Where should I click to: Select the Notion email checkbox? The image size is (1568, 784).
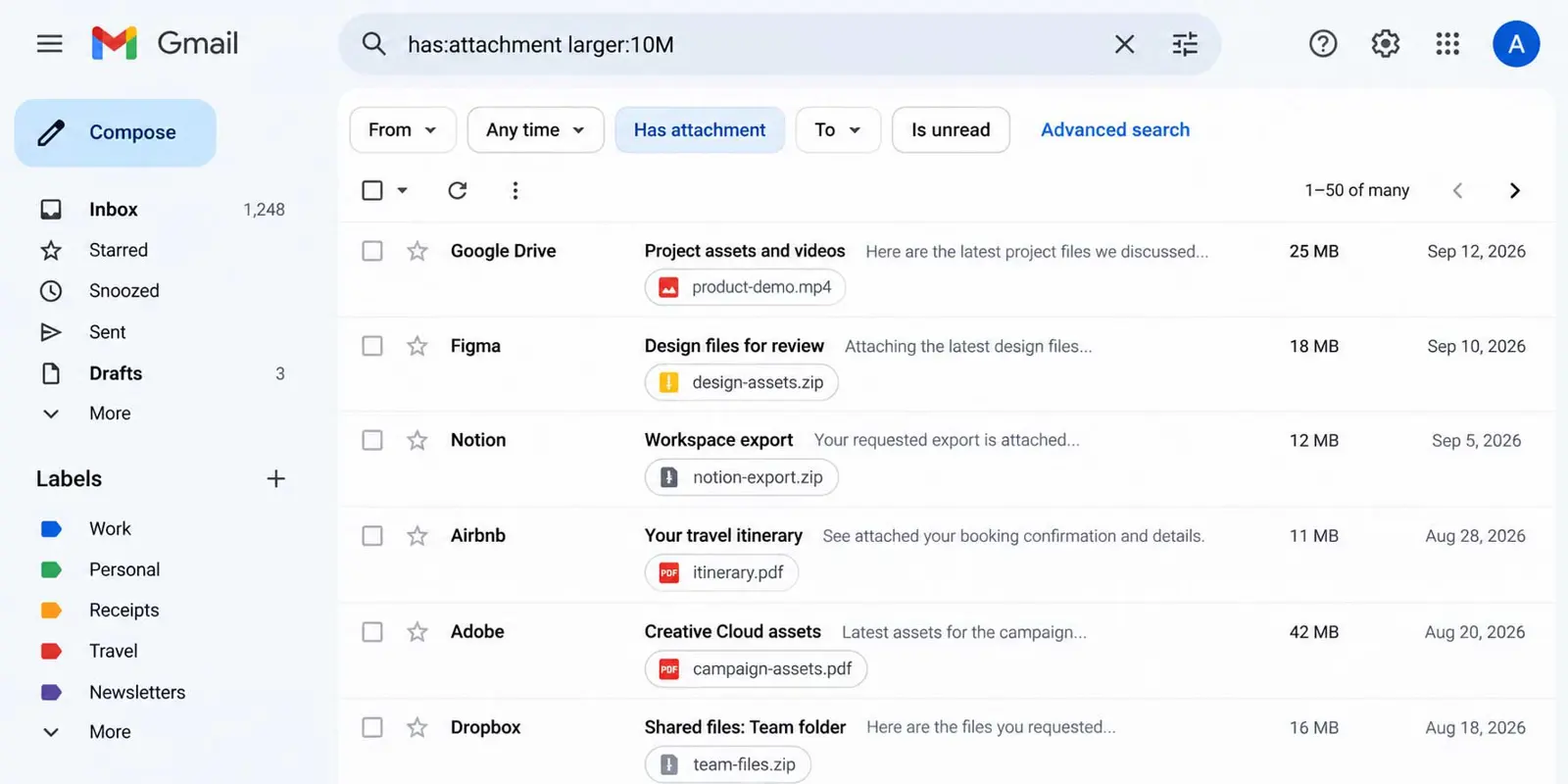372,440
